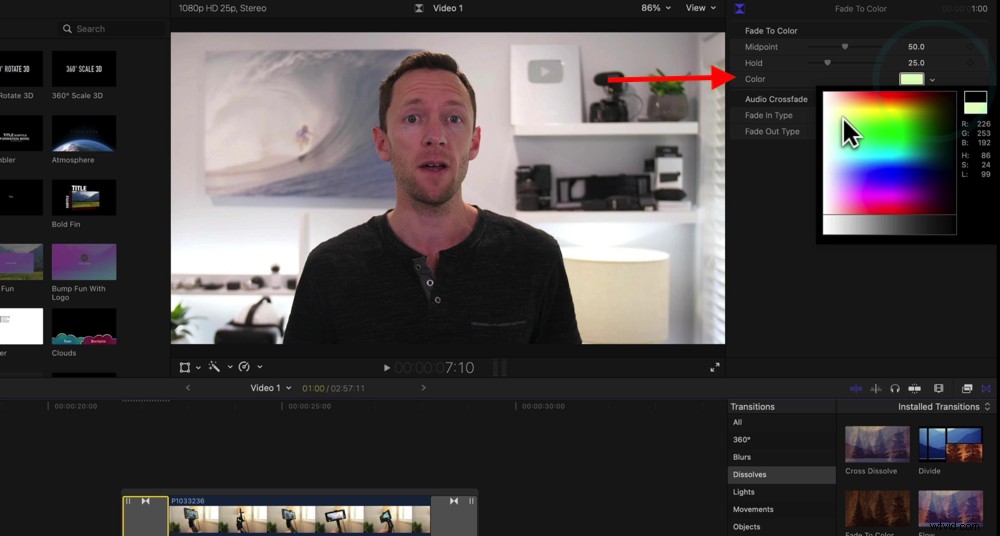Click the Video 1 viewer title

pos(448,8)
